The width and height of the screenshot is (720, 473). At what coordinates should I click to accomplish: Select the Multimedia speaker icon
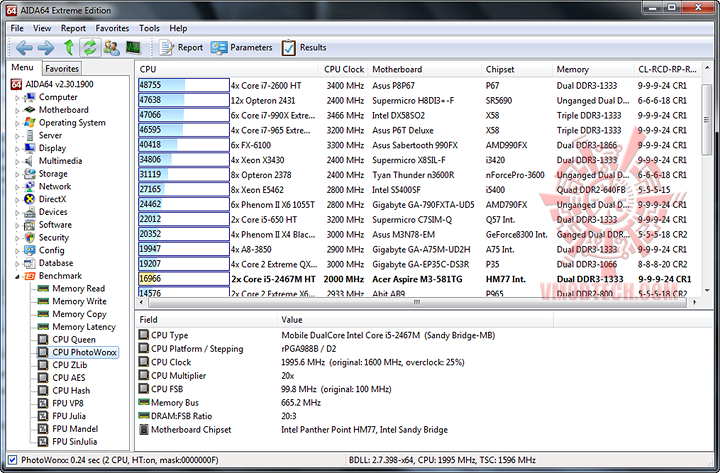coord(30,161)
